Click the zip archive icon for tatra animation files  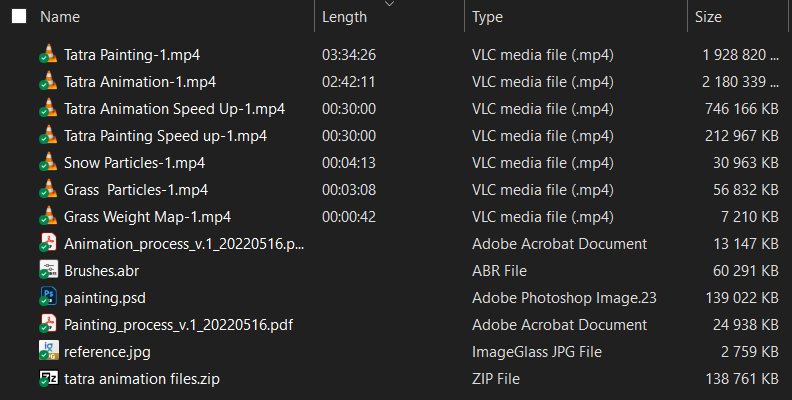tap(48, 379)
